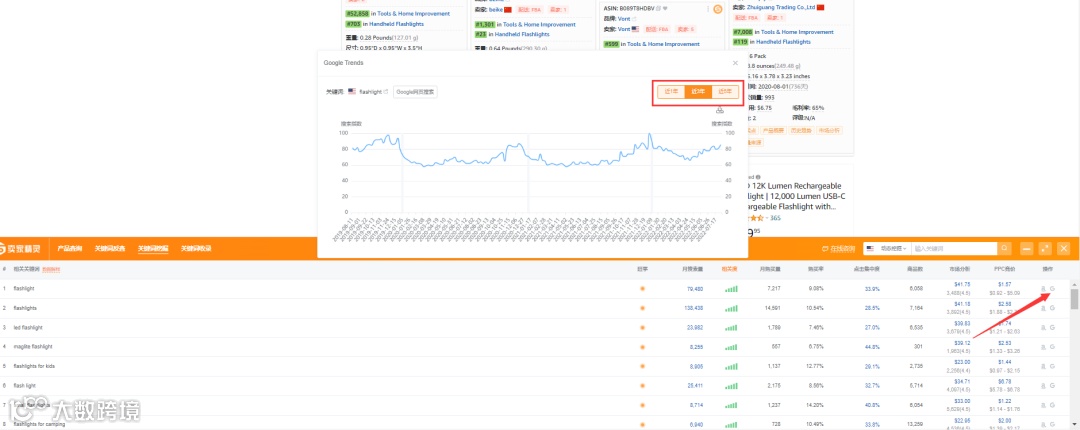The image size is (1080, 430).
Task: Click Google icon in the led flashlight row
Action: pos(1052,327)
